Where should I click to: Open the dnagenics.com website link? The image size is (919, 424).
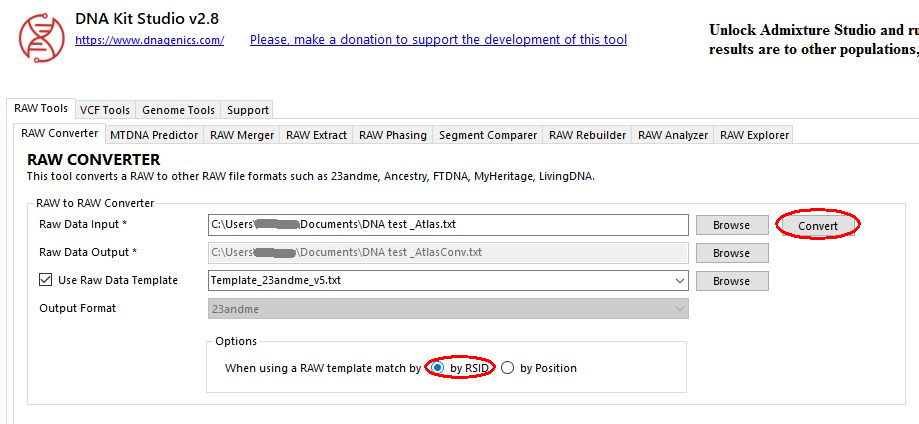point(150,40)
